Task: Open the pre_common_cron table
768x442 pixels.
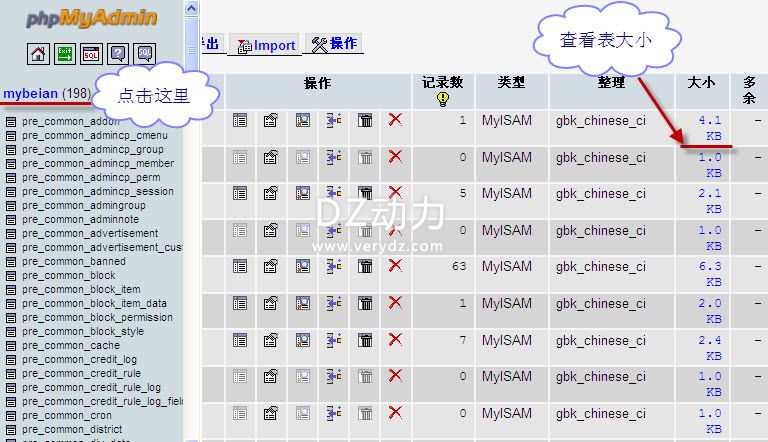Action: (x=67, y=416)
